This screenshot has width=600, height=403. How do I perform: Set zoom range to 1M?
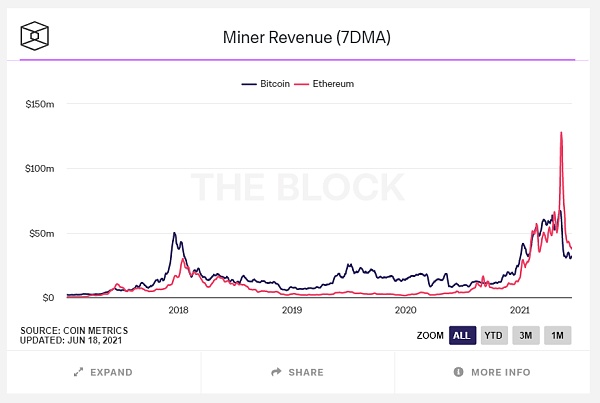coord(557,335)
